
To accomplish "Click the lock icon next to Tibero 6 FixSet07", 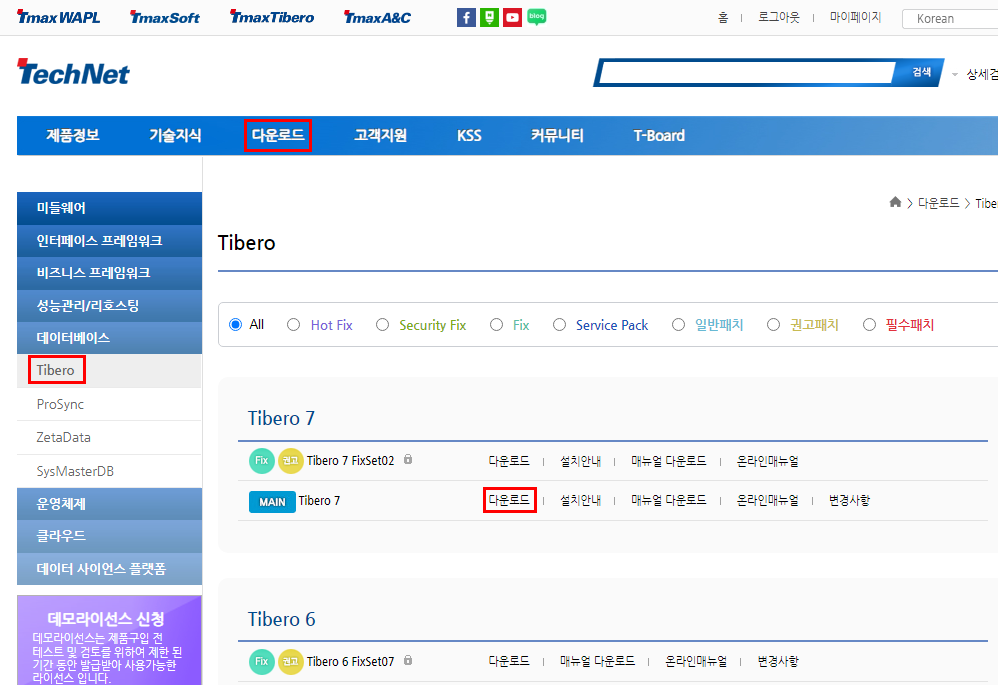I will coord(408,660).
